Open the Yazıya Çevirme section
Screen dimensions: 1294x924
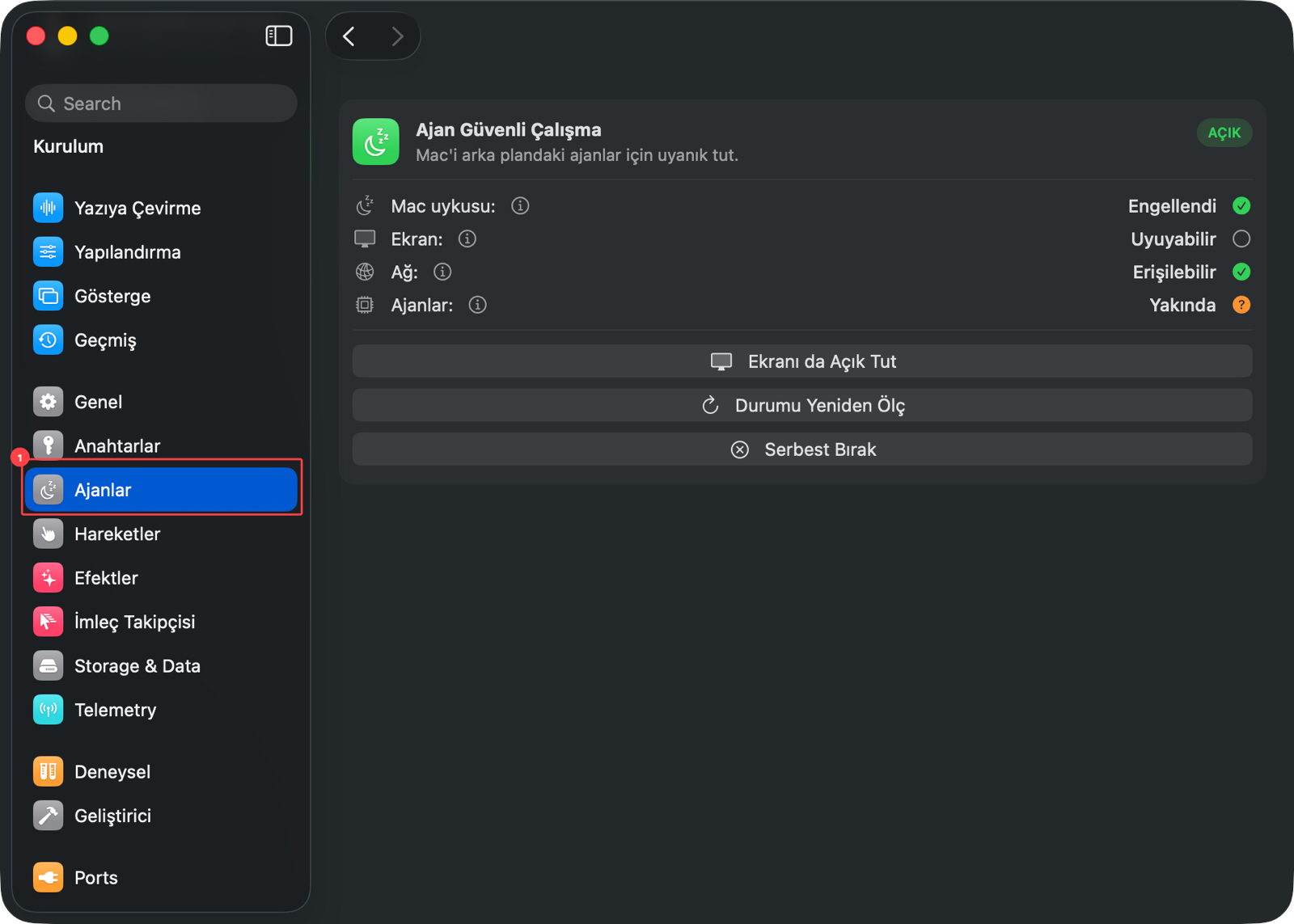click(161, 208)
